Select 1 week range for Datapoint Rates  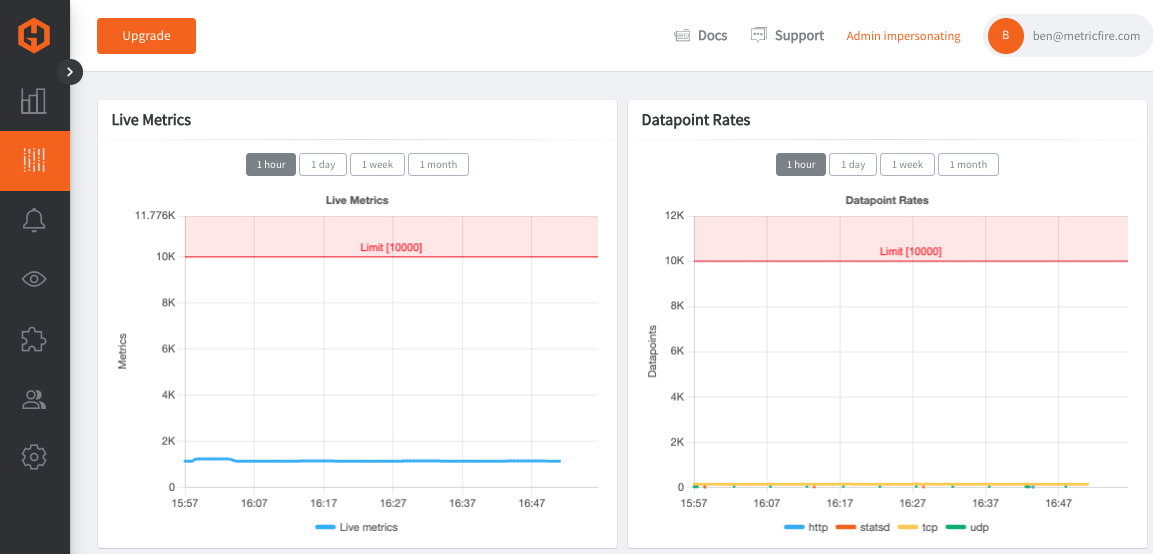click(907, 165)
